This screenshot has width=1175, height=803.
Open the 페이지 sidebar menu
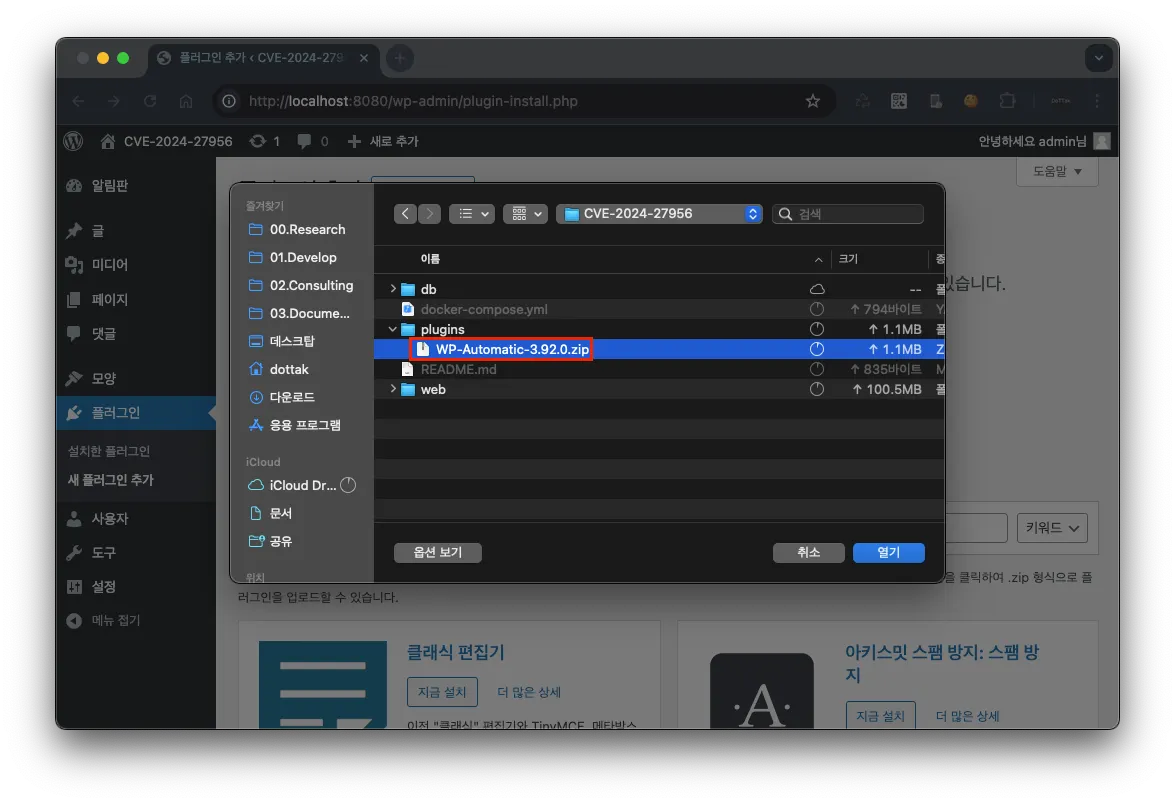[x=136, y=299]
